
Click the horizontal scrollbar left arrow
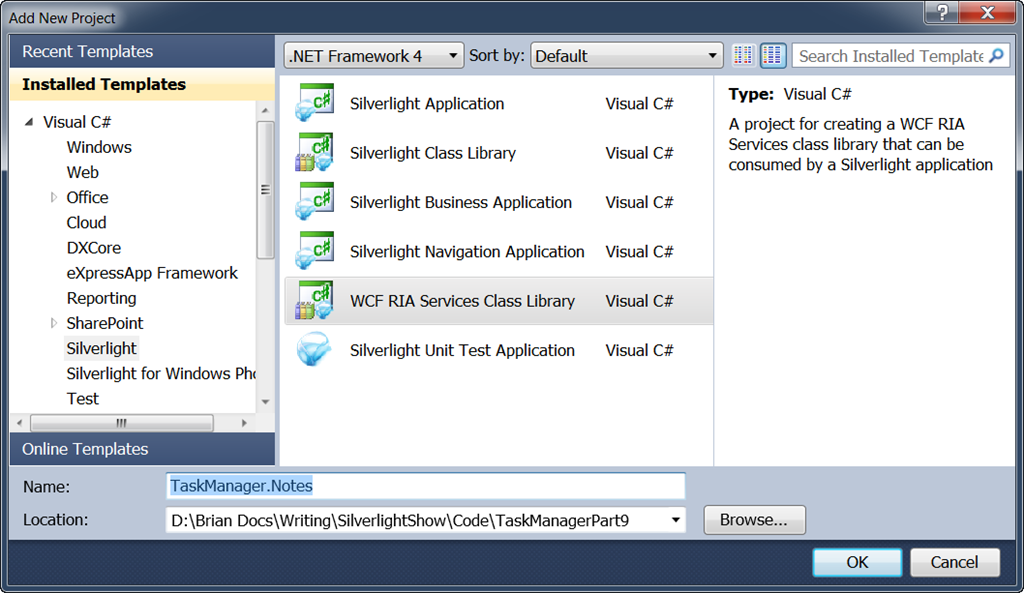click(20, 423)
